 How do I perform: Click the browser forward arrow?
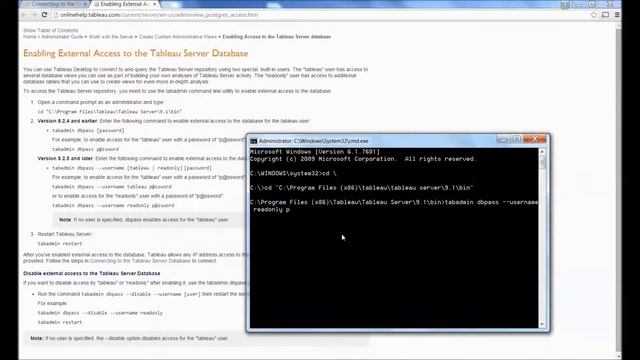(x=34, y=15)
